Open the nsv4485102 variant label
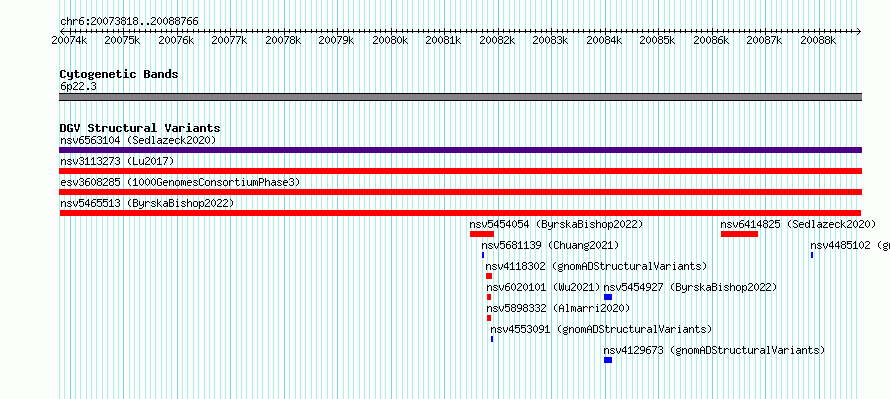 click(x=850, y=245)
